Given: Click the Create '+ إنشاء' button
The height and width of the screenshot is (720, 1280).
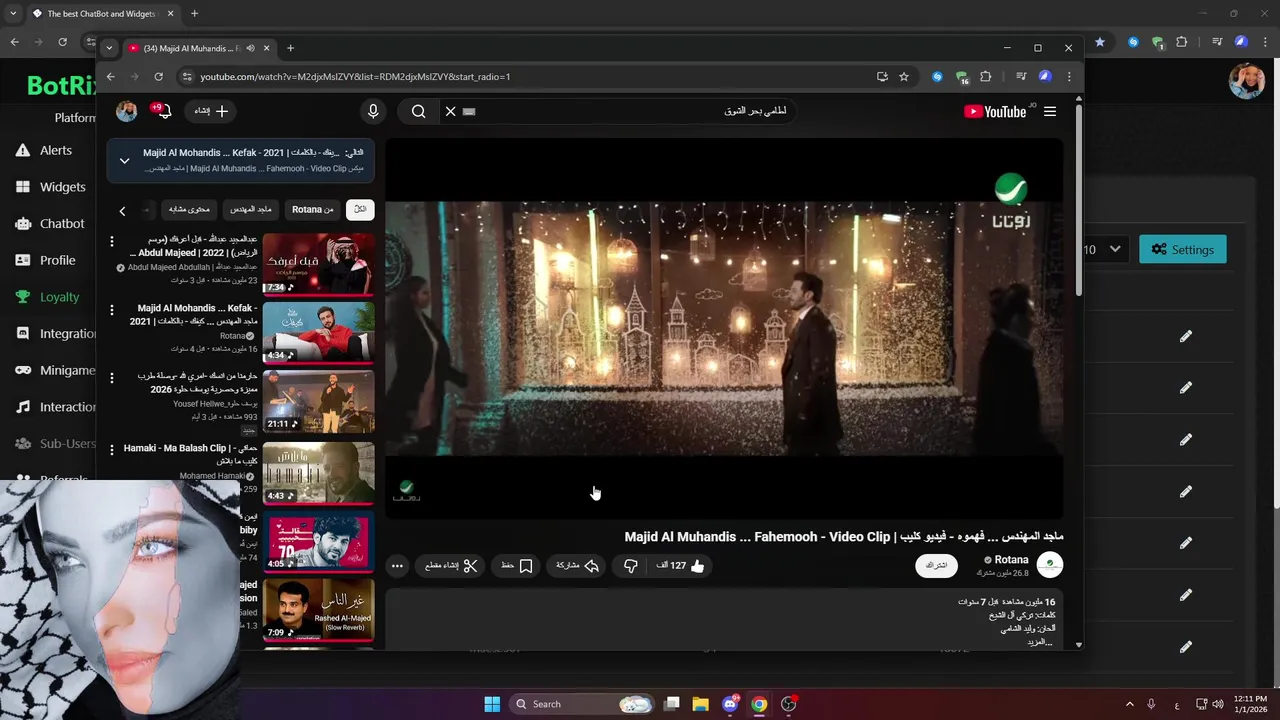Looking at the screenshot, I should 210,111.
